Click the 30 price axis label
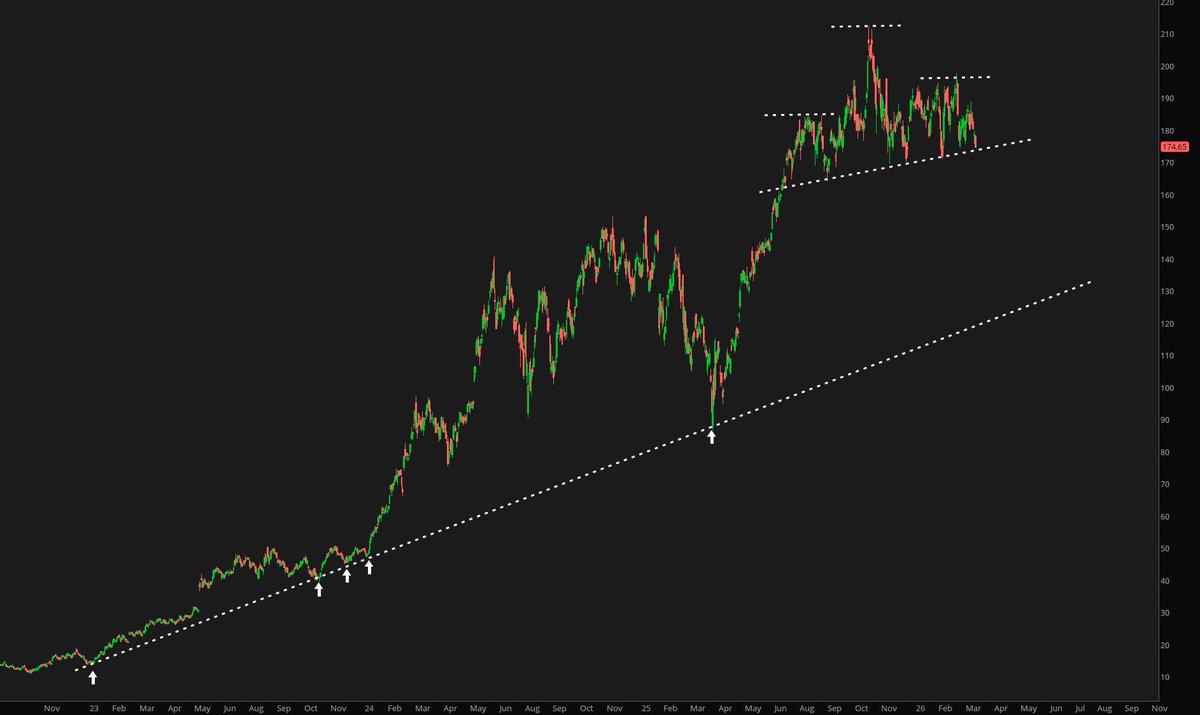The width and height of the screenshot is (1200, 715). pos(1164,613)
